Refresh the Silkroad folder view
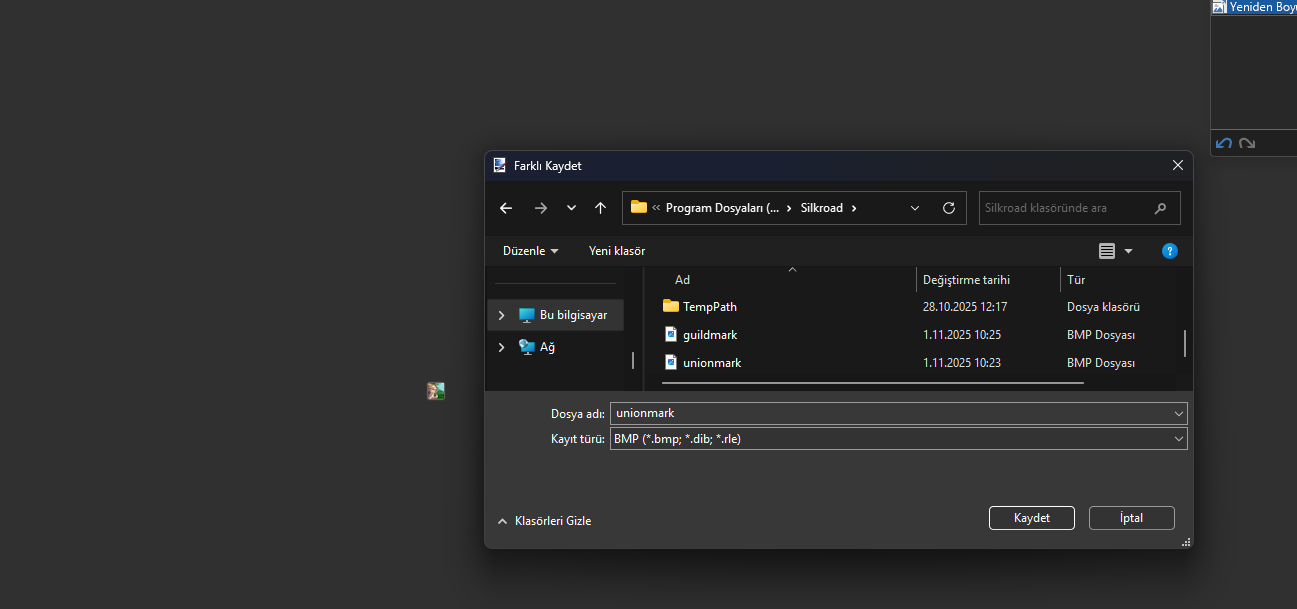This screenshot has width=1297, height=609. point(948,208)
